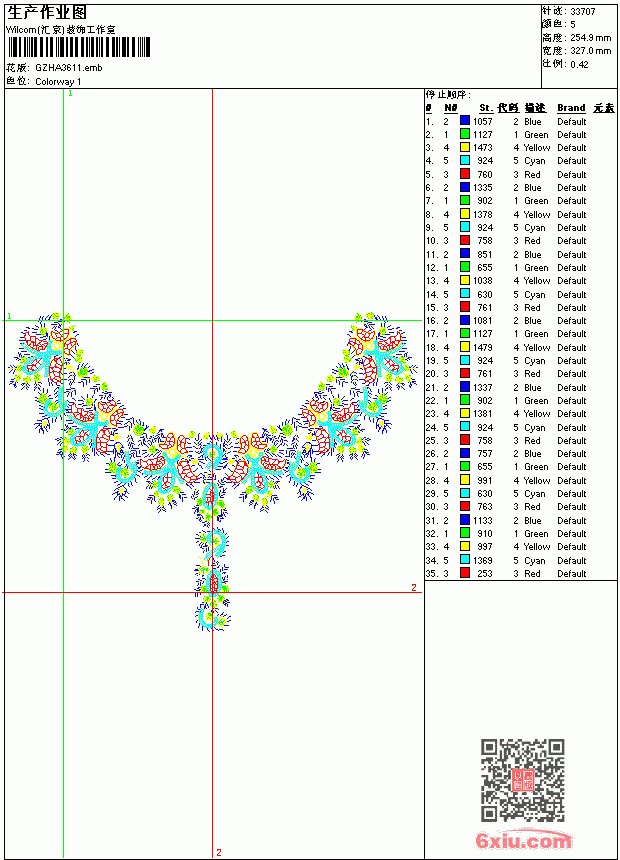Select the cyan swatch in stop row 4
The image size is (620, 860).
click(465, 160)
